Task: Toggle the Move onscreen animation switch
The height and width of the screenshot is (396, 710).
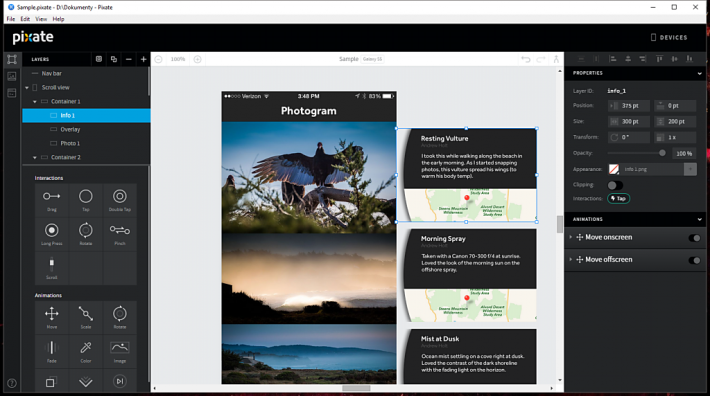Action: 694,238
